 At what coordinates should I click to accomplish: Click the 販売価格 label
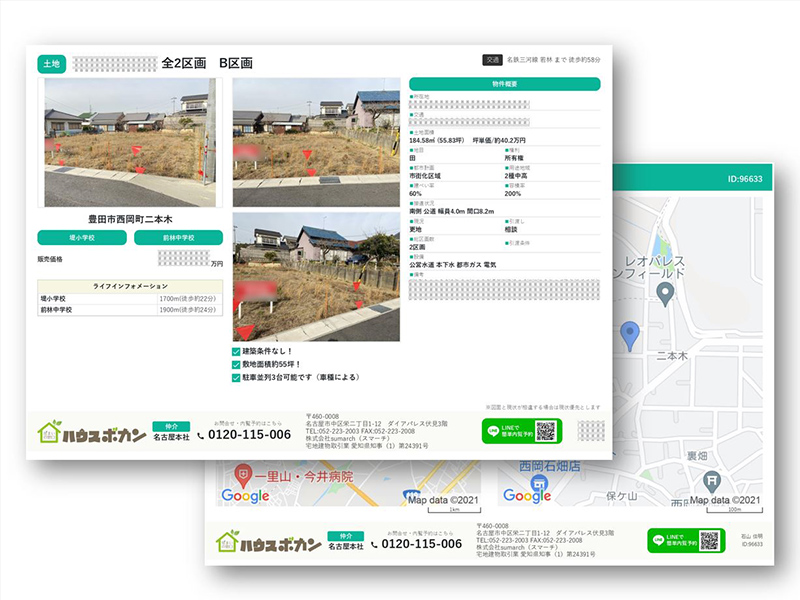[x=50, y=259]
